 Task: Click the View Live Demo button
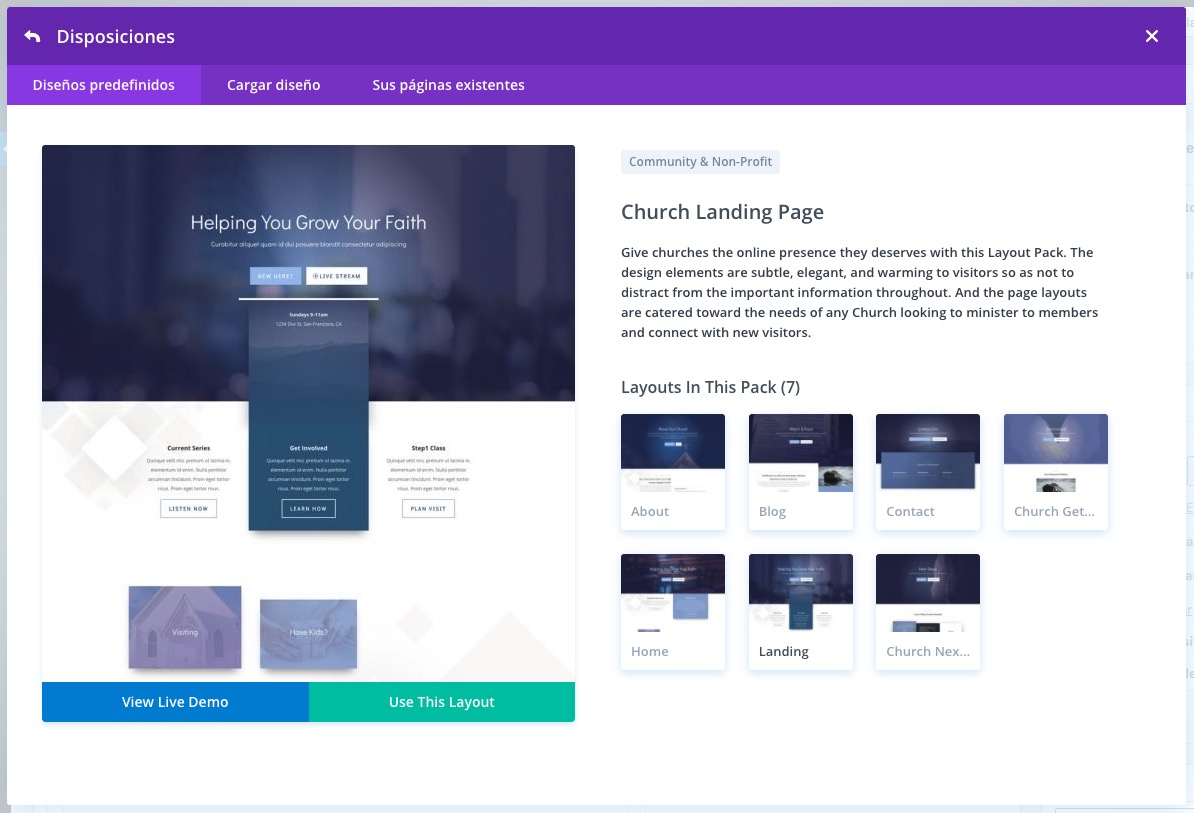pos(175,702)
